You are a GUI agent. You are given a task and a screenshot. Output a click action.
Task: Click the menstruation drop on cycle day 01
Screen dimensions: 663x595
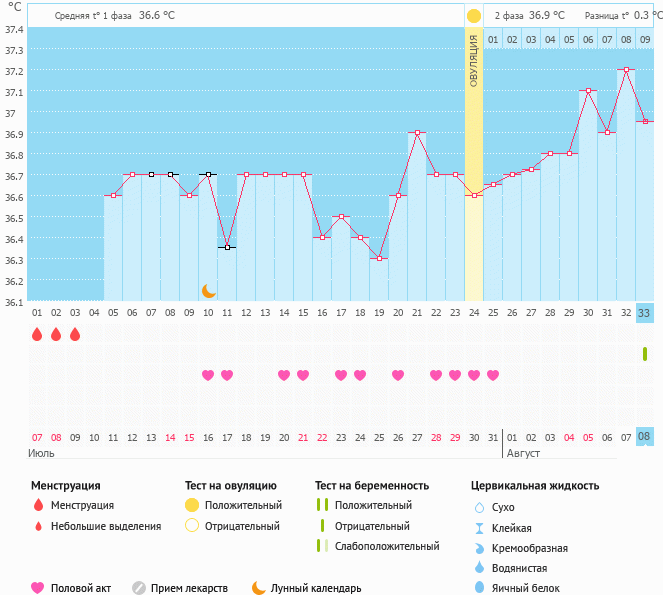click(37, 334)
